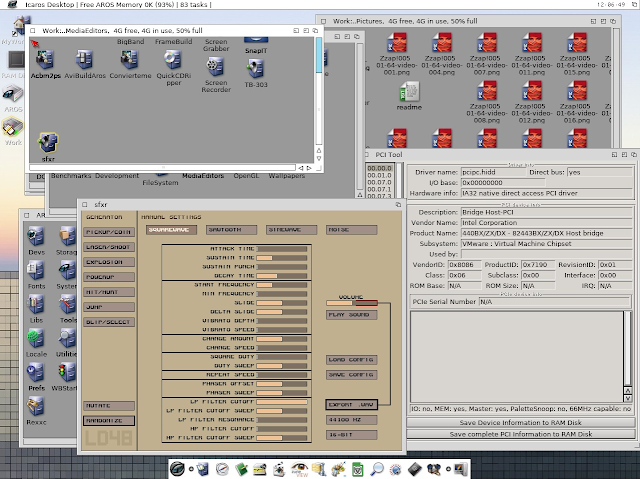Open Zzap!005 01-64-video-001.png file icon
Screen dimensions: 640x479
tap(396, 43)
